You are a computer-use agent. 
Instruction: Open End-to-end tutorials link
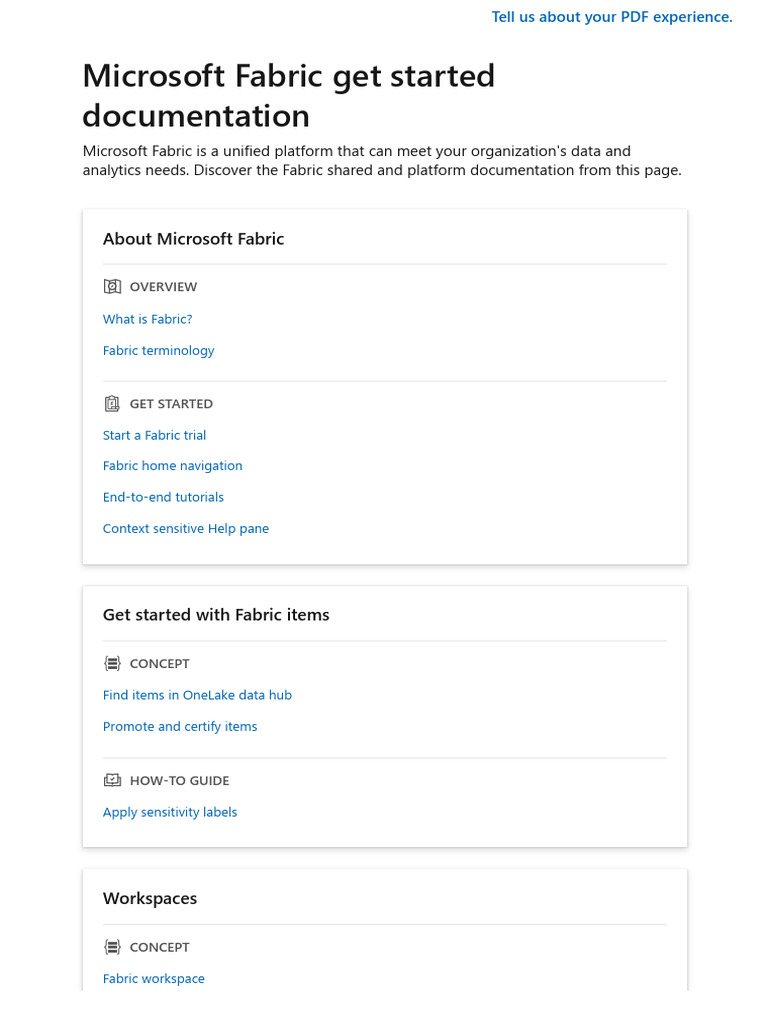163,497
